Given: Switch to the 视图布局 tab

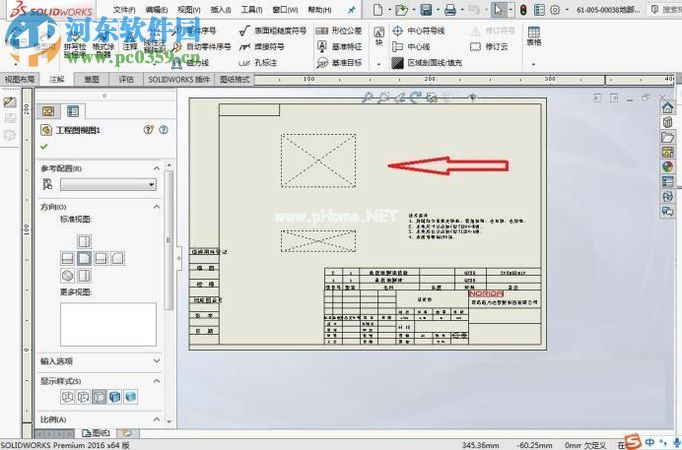Looking at the screenshot, I should pos(19,80).
